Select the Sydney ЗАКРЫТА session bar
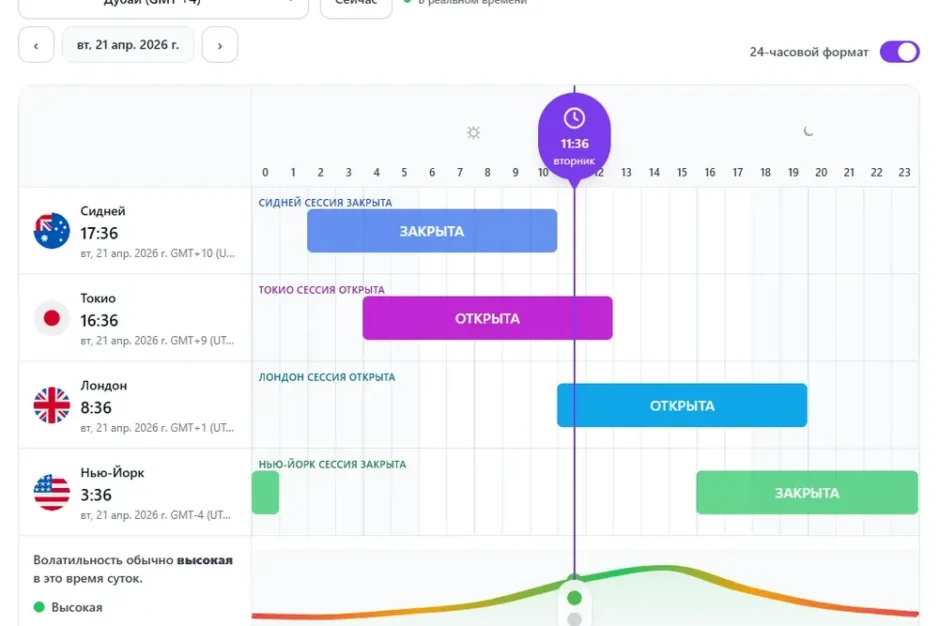Viewport: 939px width, 626px height. point(432,231)
